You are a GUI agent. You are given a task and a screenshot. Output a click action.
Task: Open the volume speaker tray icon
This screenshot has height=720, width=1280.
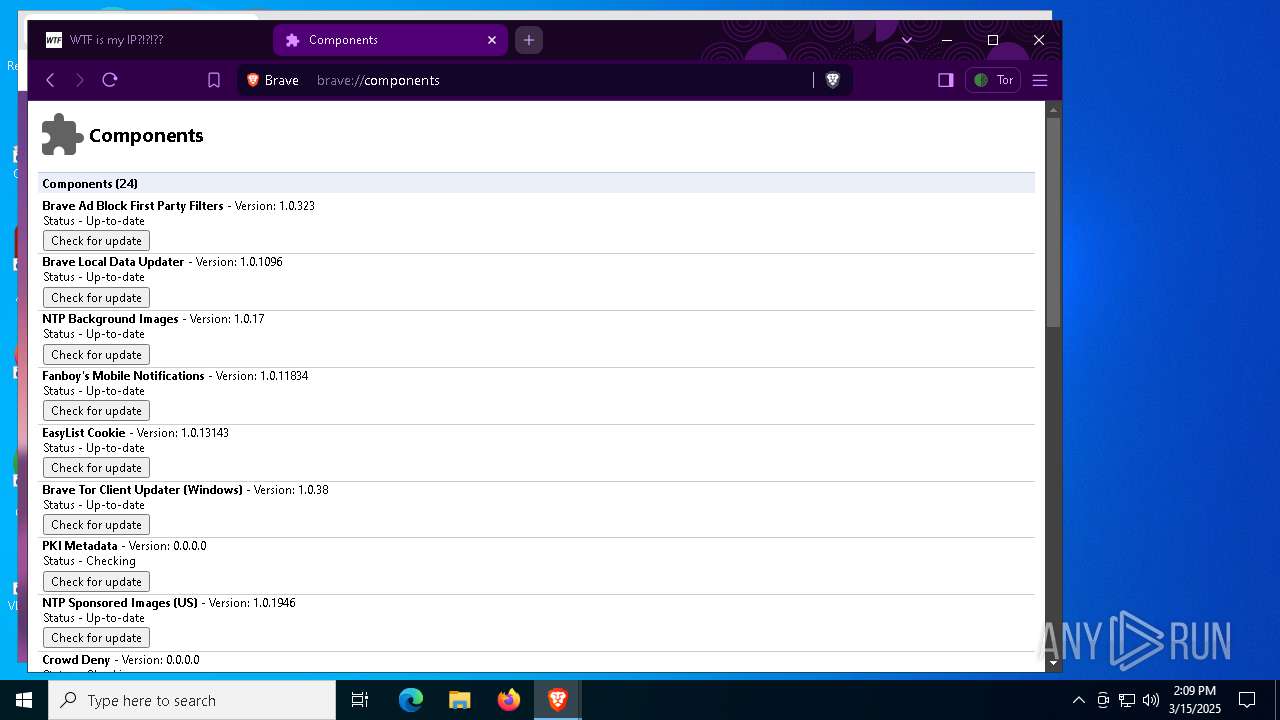point(1151,700)
